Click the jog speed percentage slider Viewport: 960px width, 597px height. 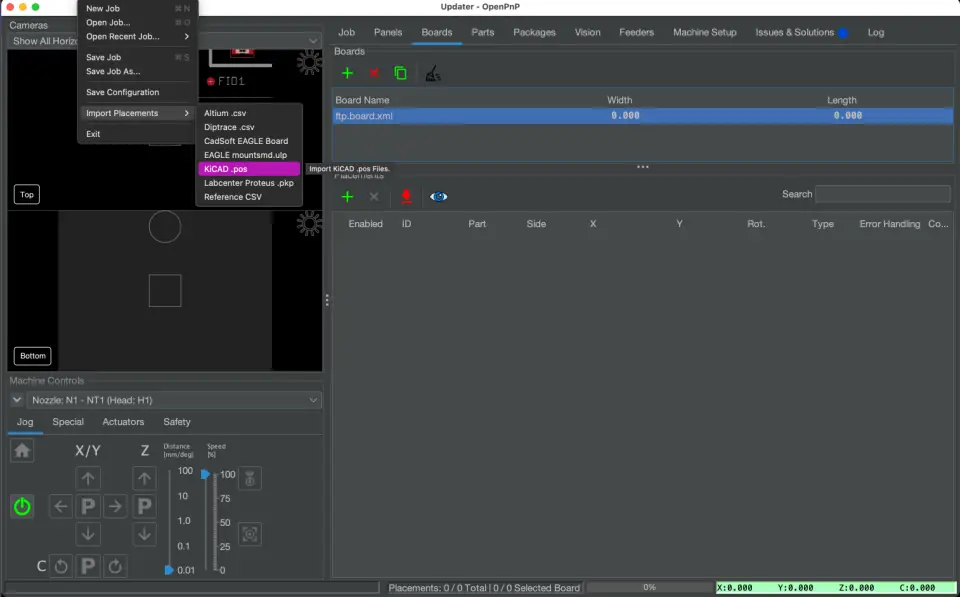(207, 520)
